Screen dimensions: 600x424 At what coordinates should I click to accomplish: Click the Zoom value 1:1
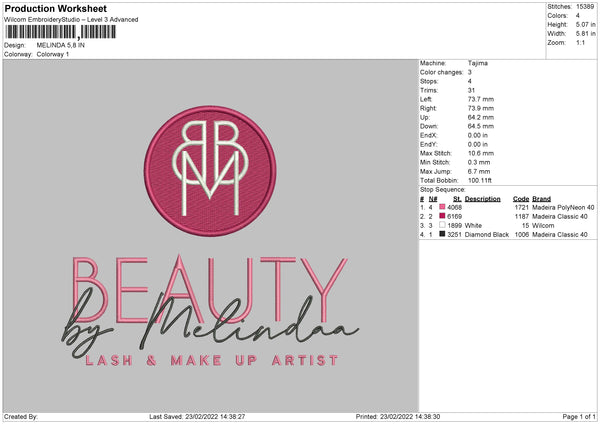coord(580,42)
